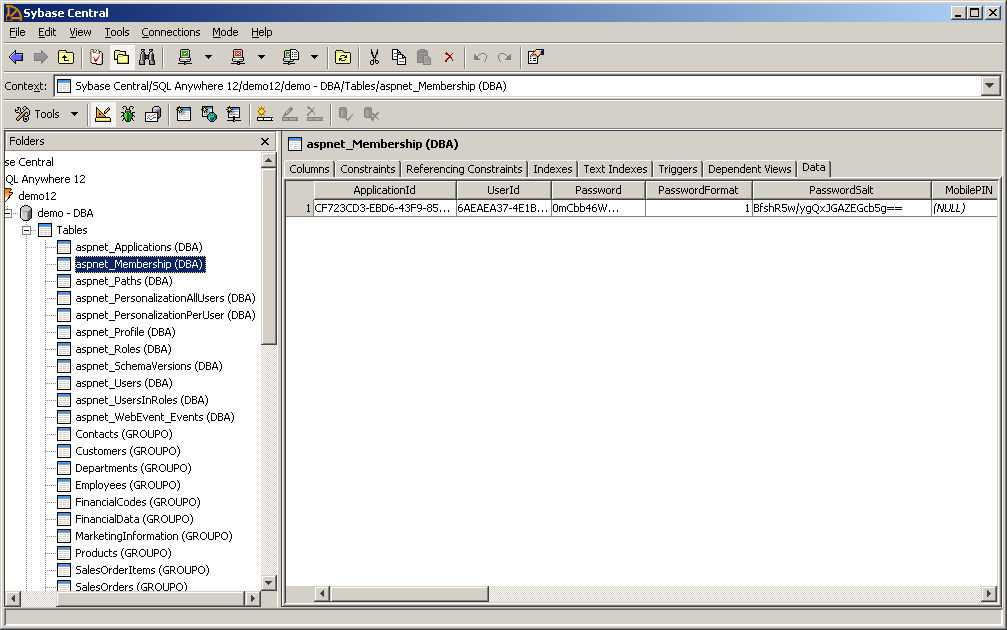Click the Disconnect computer icon with red X
Viewport: 1007px width, 630px height.
238,57
